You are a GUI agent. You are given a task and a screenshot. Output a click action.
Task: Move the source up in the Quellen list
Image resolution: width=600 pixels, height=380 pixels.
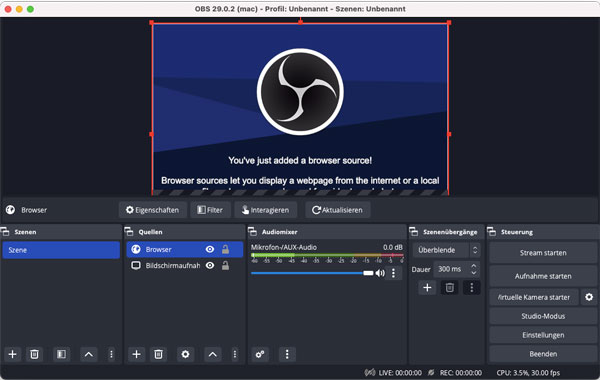[212, 354]
